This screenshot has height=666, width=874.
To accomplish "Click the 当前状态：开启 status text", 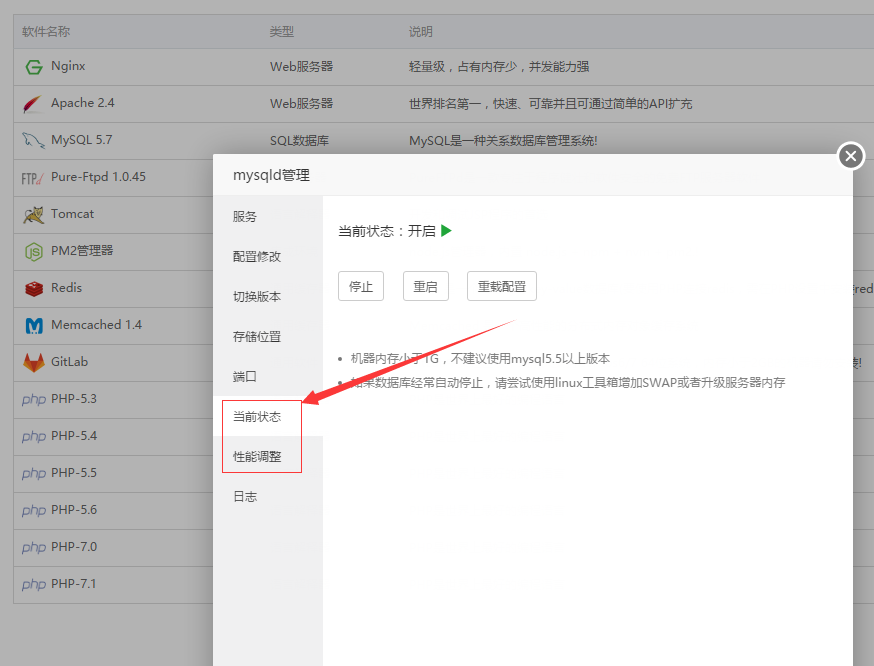I will [x=387, y=231].
